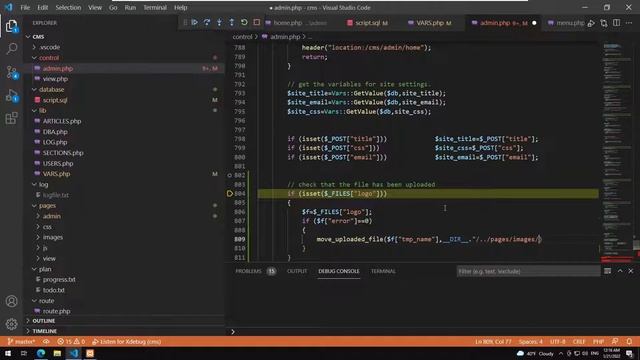
Task: Click Listen for Xdebug (cms) status item
Action: tap(127, 341)
